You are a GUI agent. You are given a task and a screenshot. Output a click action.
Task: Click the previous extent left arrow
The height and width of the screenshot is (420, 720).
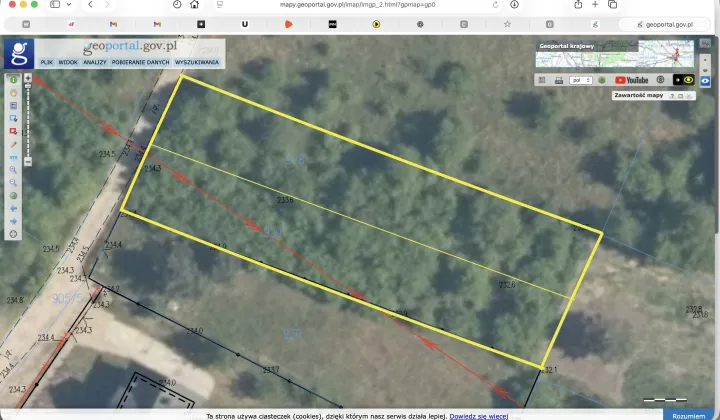13,208
